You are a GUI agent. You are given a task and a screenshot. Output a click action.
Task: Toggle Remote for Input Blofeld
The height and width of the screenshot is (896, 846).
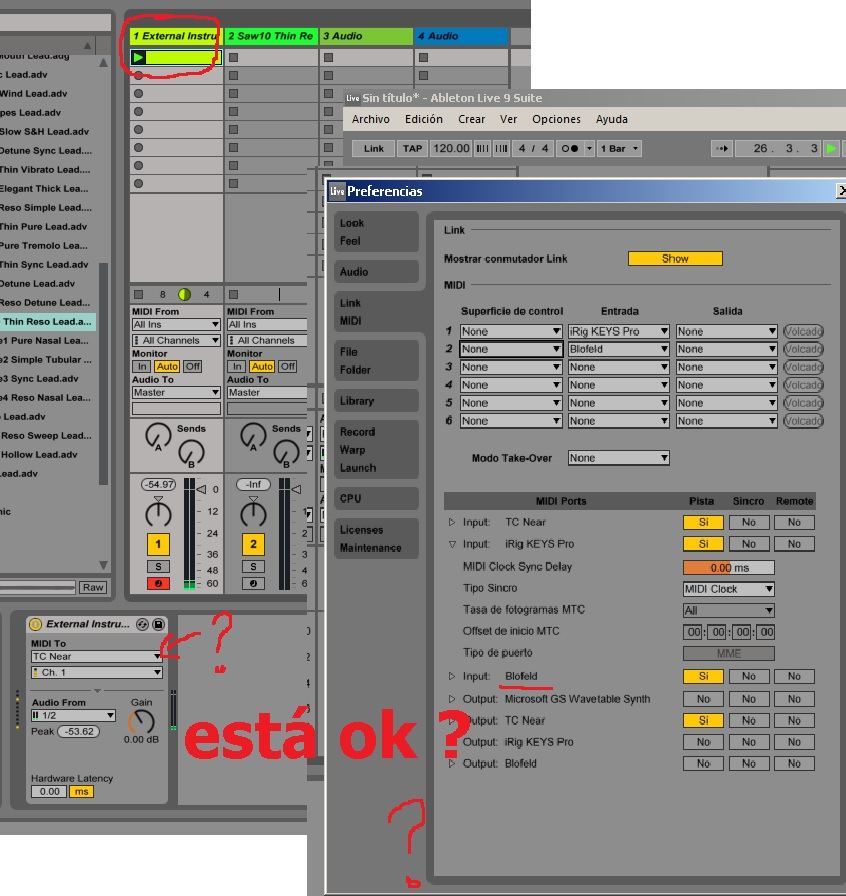[794, 677]
